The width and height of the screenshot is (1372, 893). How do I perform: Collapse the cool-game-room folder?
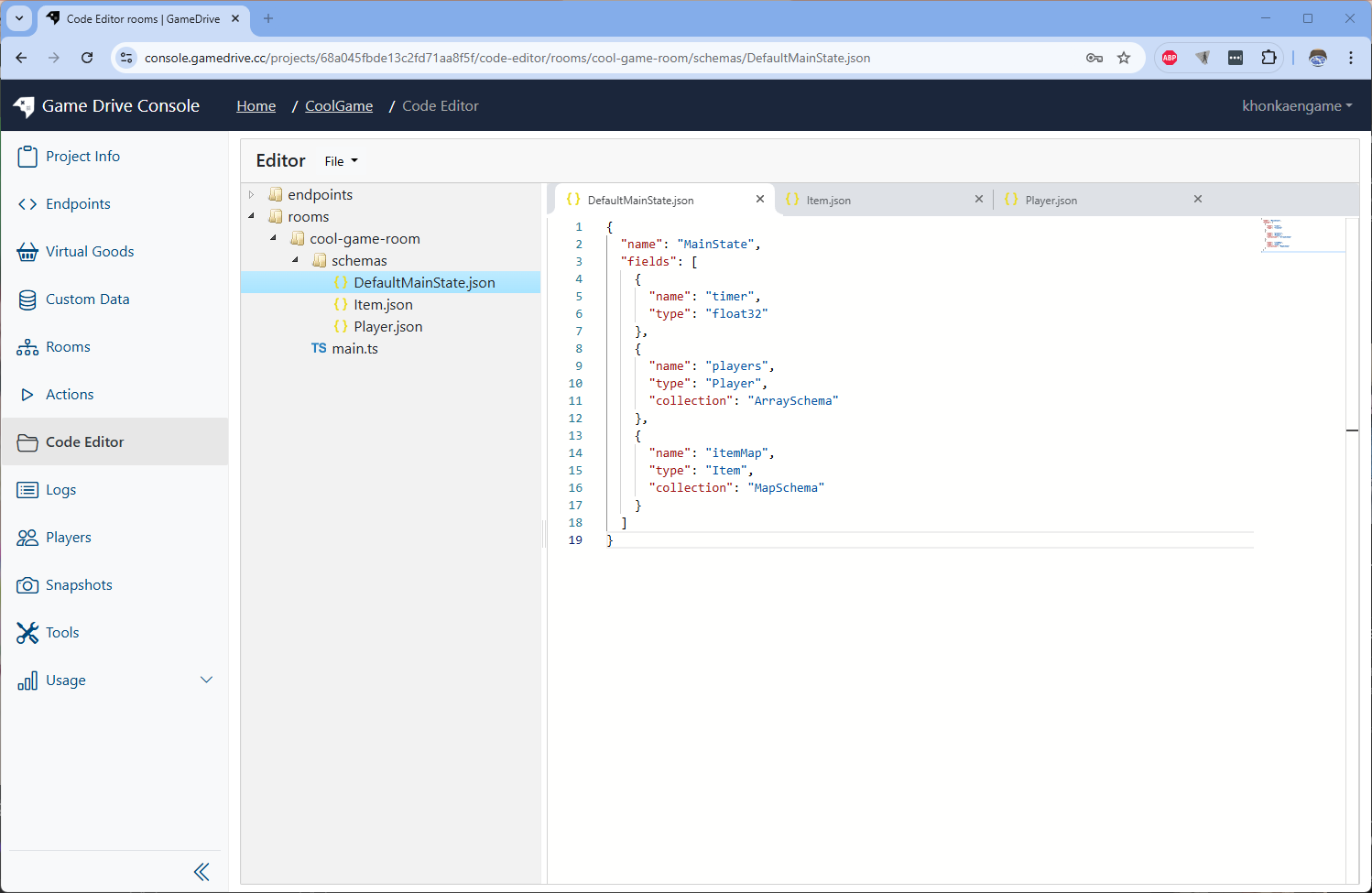point(272,238)
